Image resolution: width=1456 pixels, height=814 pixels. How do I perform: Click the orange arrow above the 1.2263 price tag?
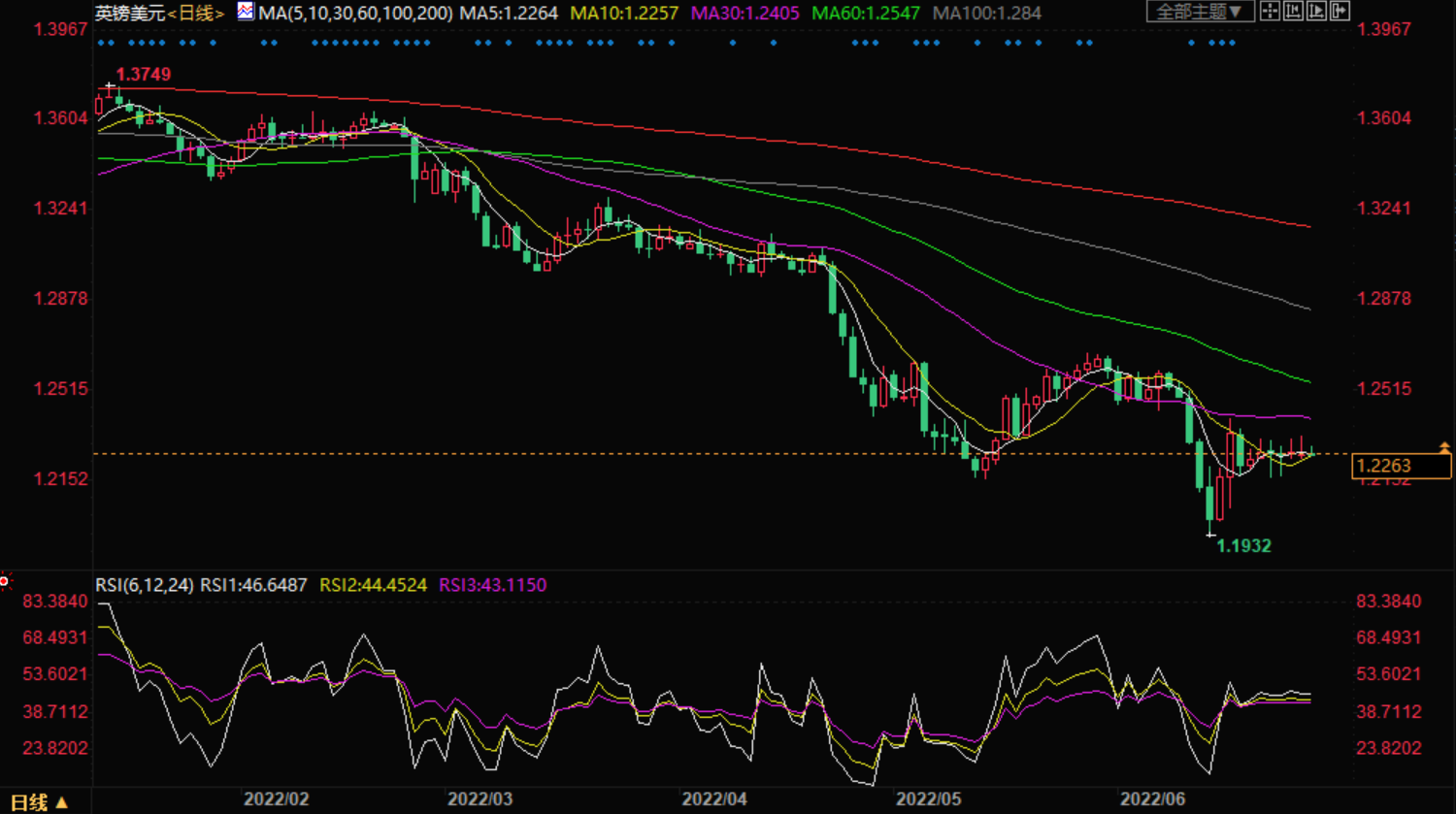tap(1443, 447)
